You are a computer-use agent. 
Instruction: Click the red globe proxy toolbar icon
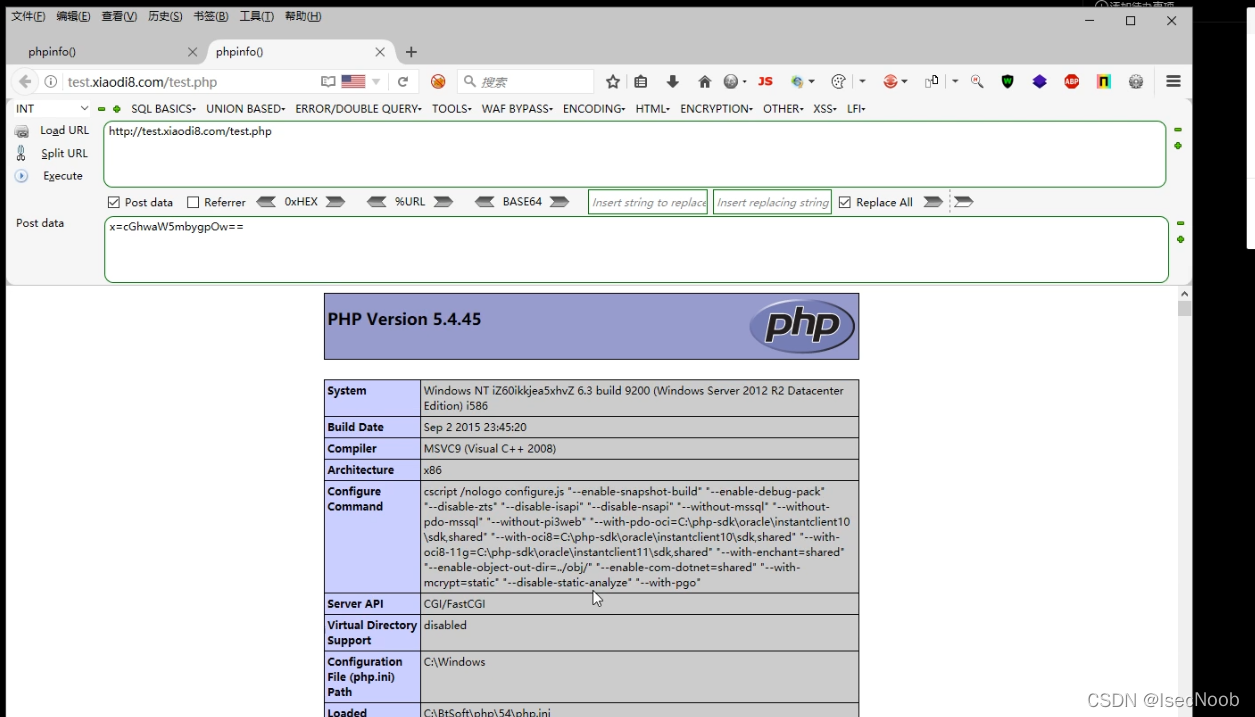[x=890, y=82]
